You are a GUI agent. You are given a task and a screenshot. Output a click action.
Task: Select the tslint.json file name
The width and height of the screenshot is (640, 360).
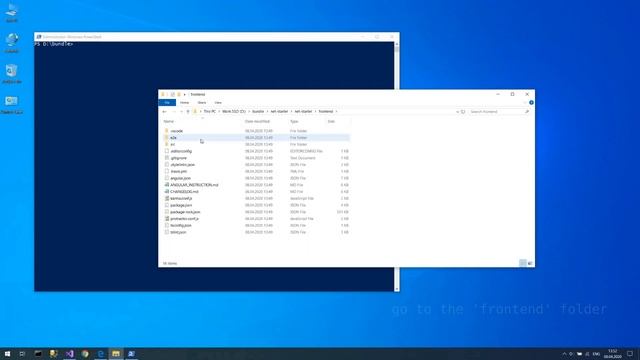[178, 232]
